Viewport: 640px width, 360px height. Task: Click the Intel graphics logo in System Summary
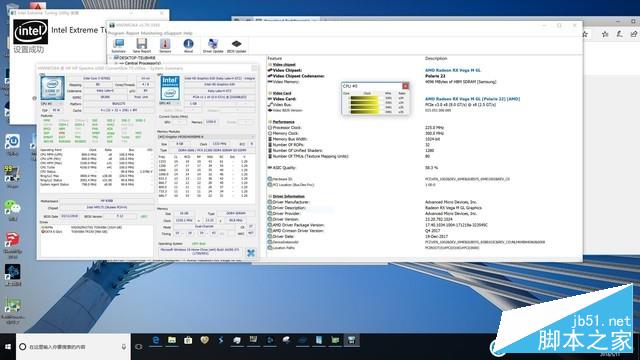[169, 88]
